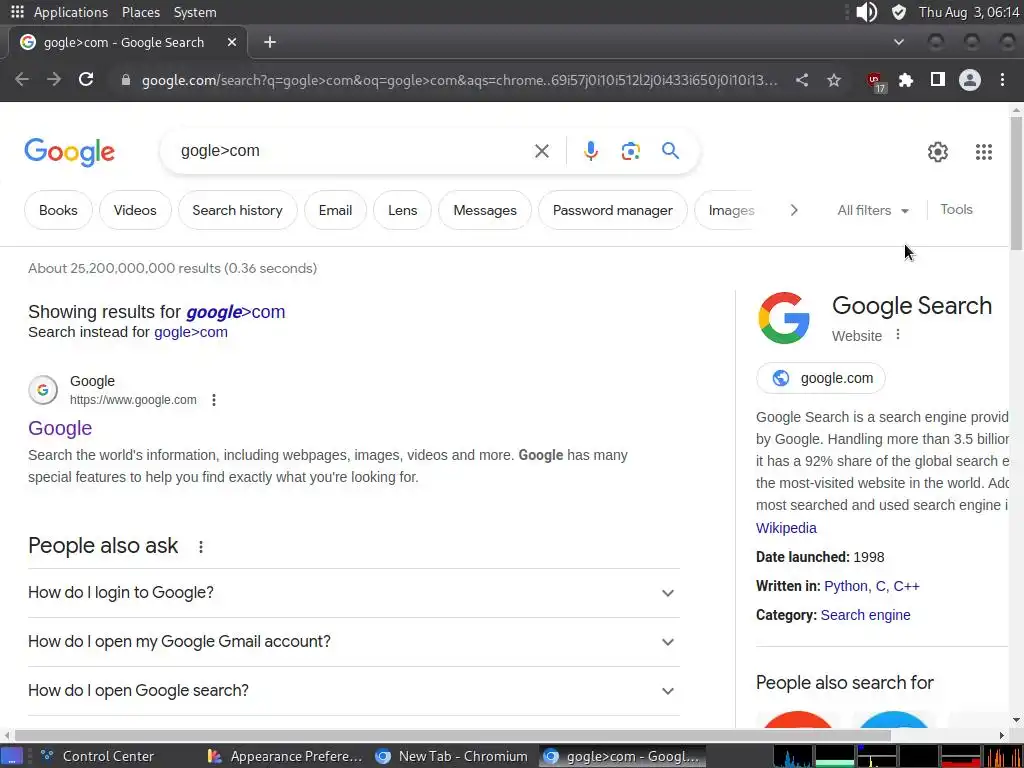The height and width of the screenshot is (768, 1024).
Task: Click the vertical page scrollbar
Action: (1016, 183)
